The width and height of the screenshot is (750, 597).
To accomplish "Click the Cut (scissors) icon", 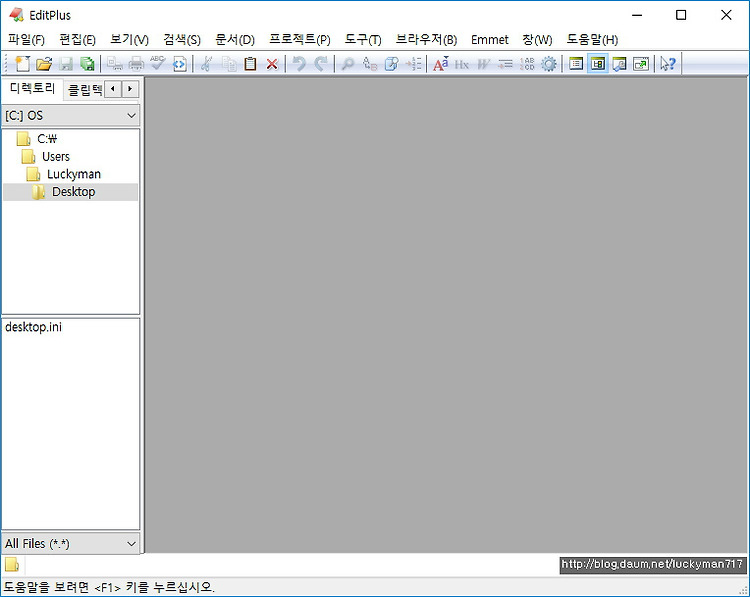I will (206, 64).
